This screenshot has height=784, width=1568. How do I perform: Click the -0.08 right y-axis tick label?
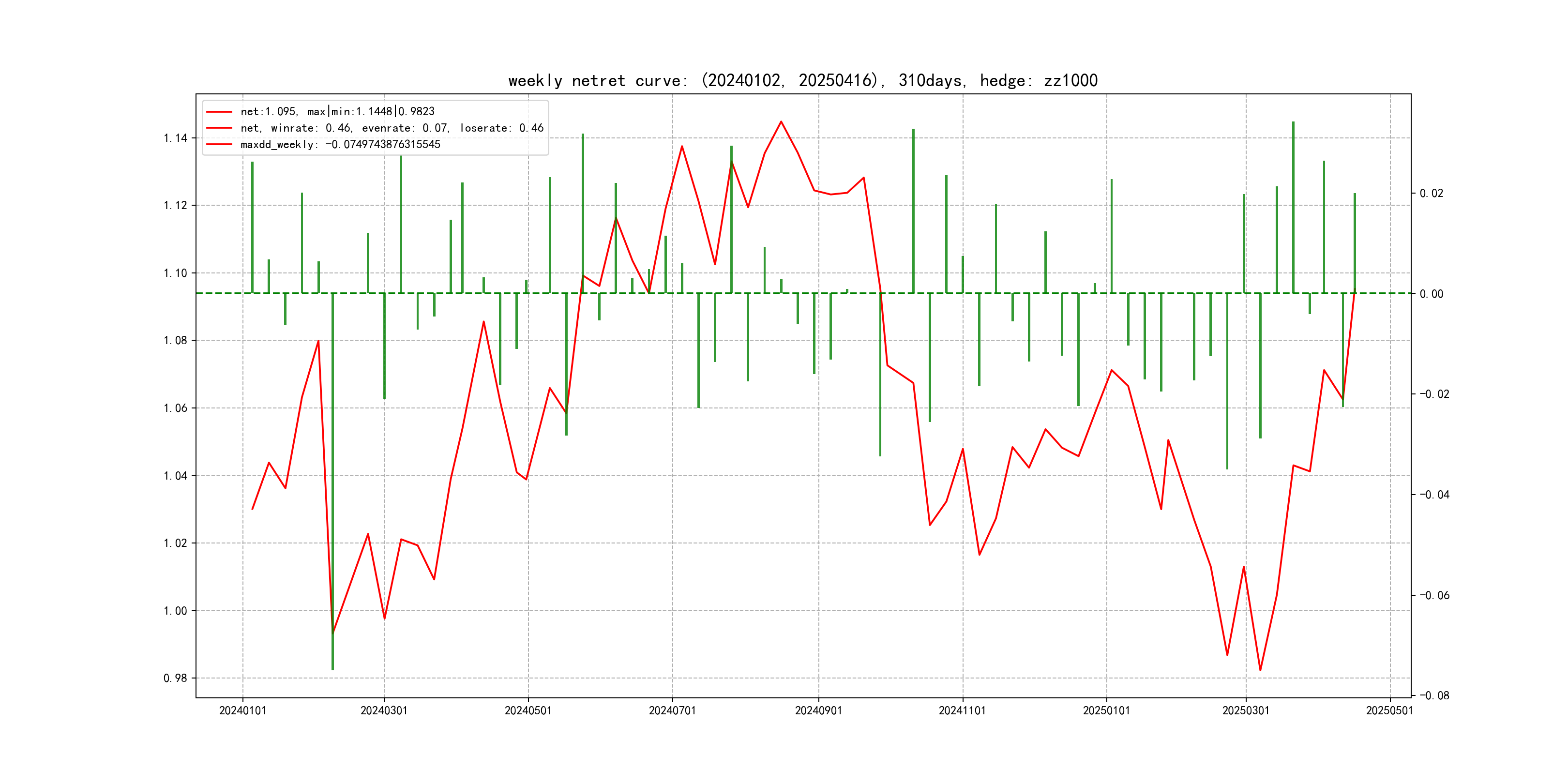coord(1434,695)
